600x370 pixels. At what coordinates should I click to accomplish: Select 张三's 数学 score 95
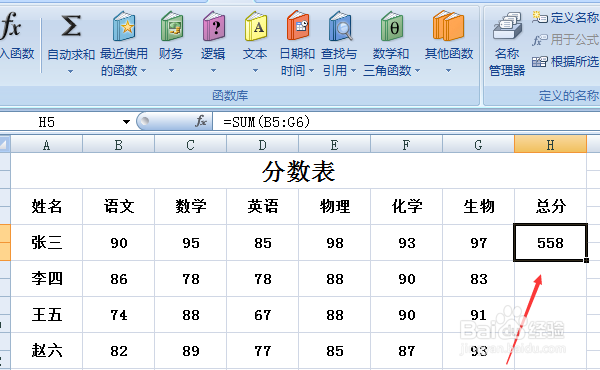191,243
